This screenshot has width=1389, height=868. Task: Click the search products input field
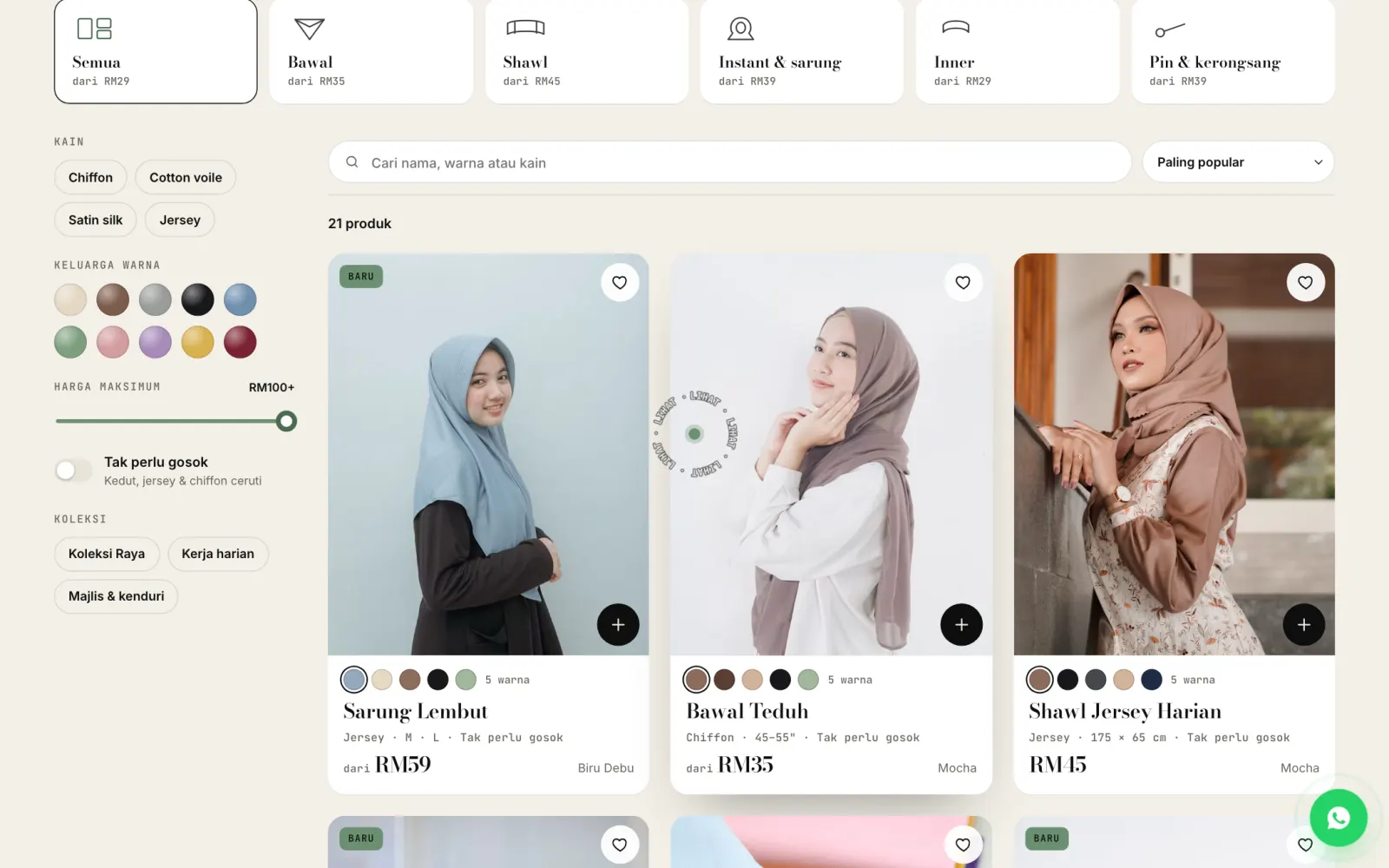(x=730, y=162)
